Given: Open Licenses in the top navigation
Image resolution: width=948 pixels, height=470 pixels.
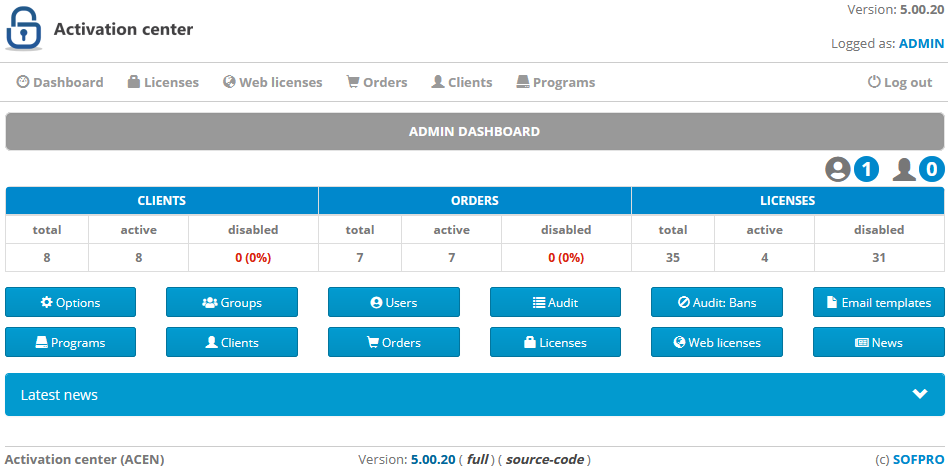Looking at the screenshot, I should coord(163,82).
